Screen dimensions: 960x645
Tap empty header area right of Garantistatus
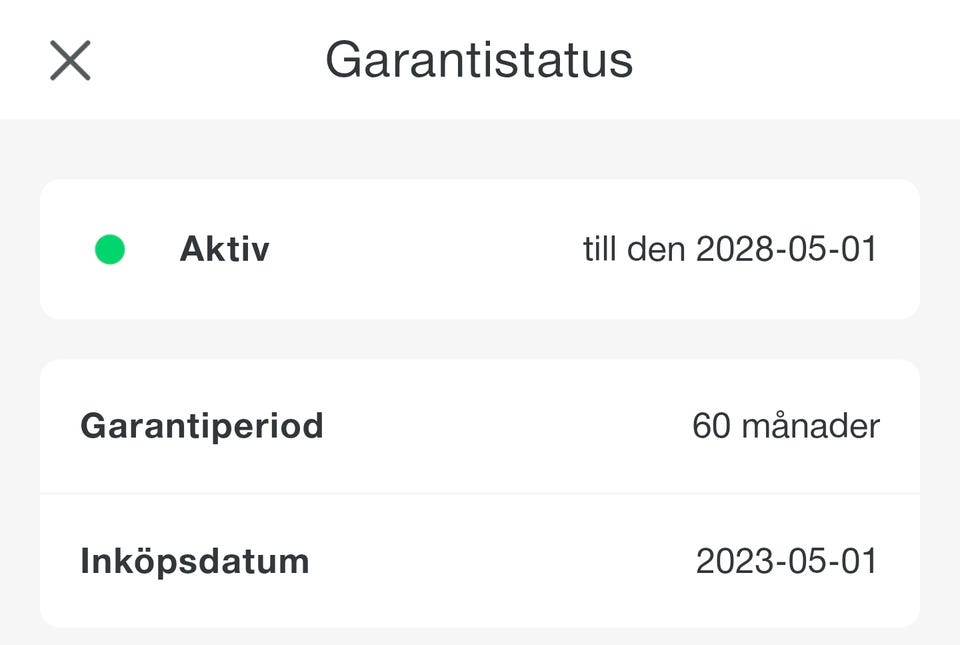(x=800, y=60)
